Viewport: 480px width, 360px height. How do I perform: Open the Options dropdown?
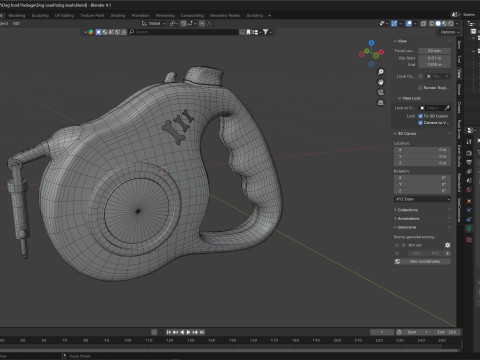tap(450, 32)
